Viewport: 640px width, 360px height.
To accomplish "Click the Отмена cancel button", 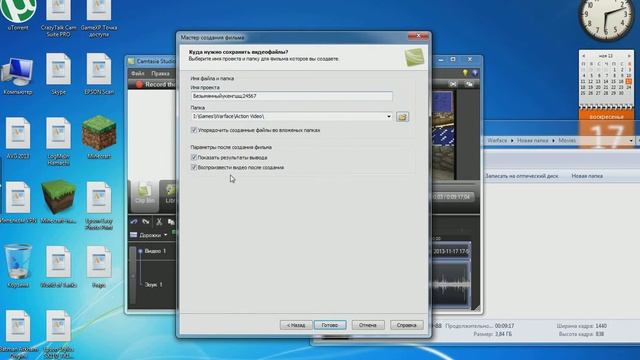I will [368, 325].
